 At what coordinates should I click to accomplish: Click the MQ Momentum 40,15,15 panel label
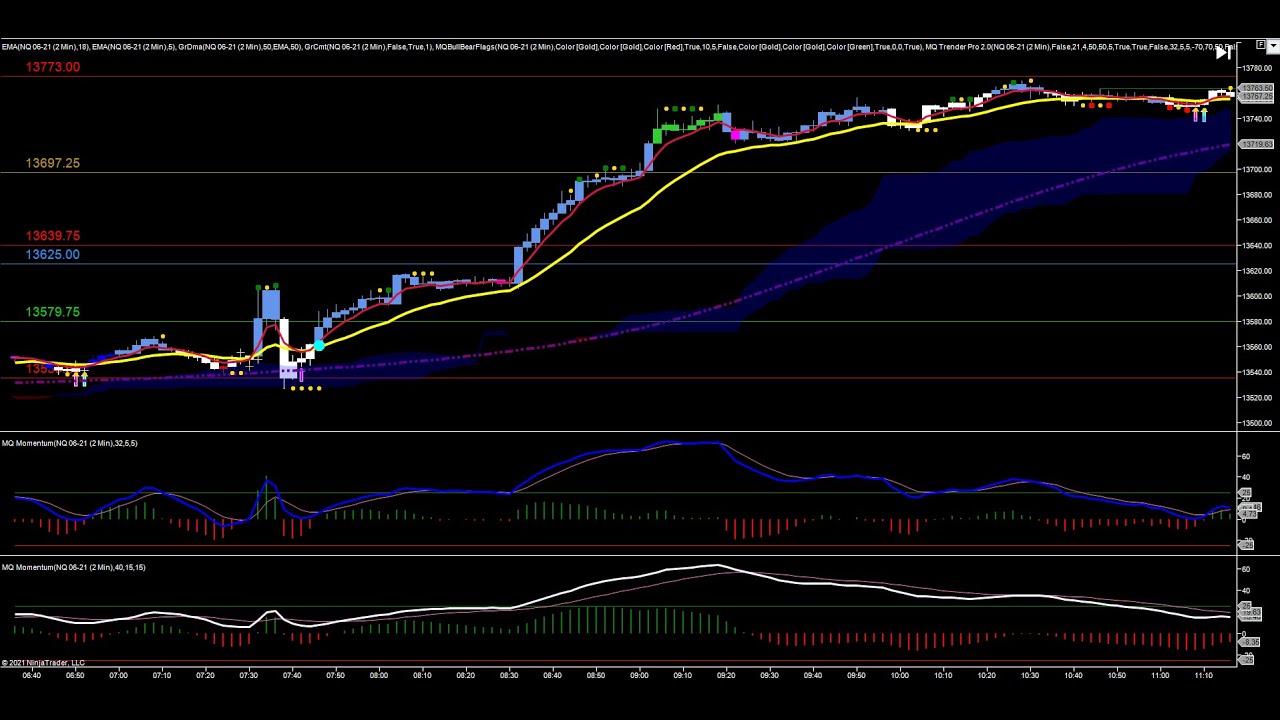tap(74, 567)
